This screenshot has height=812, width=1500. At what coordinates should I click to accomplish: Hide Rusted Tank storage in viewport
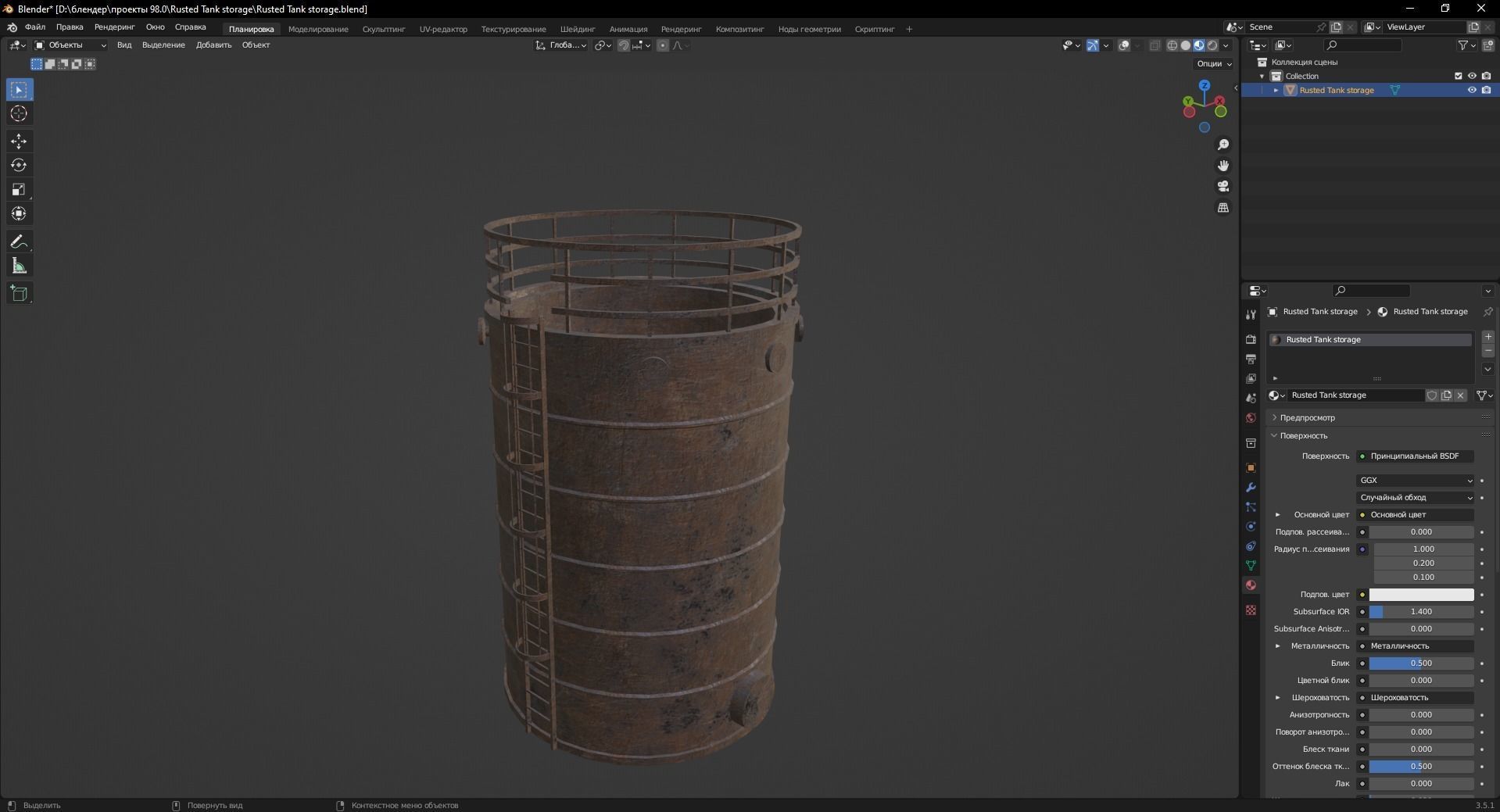coord(1472,90)
